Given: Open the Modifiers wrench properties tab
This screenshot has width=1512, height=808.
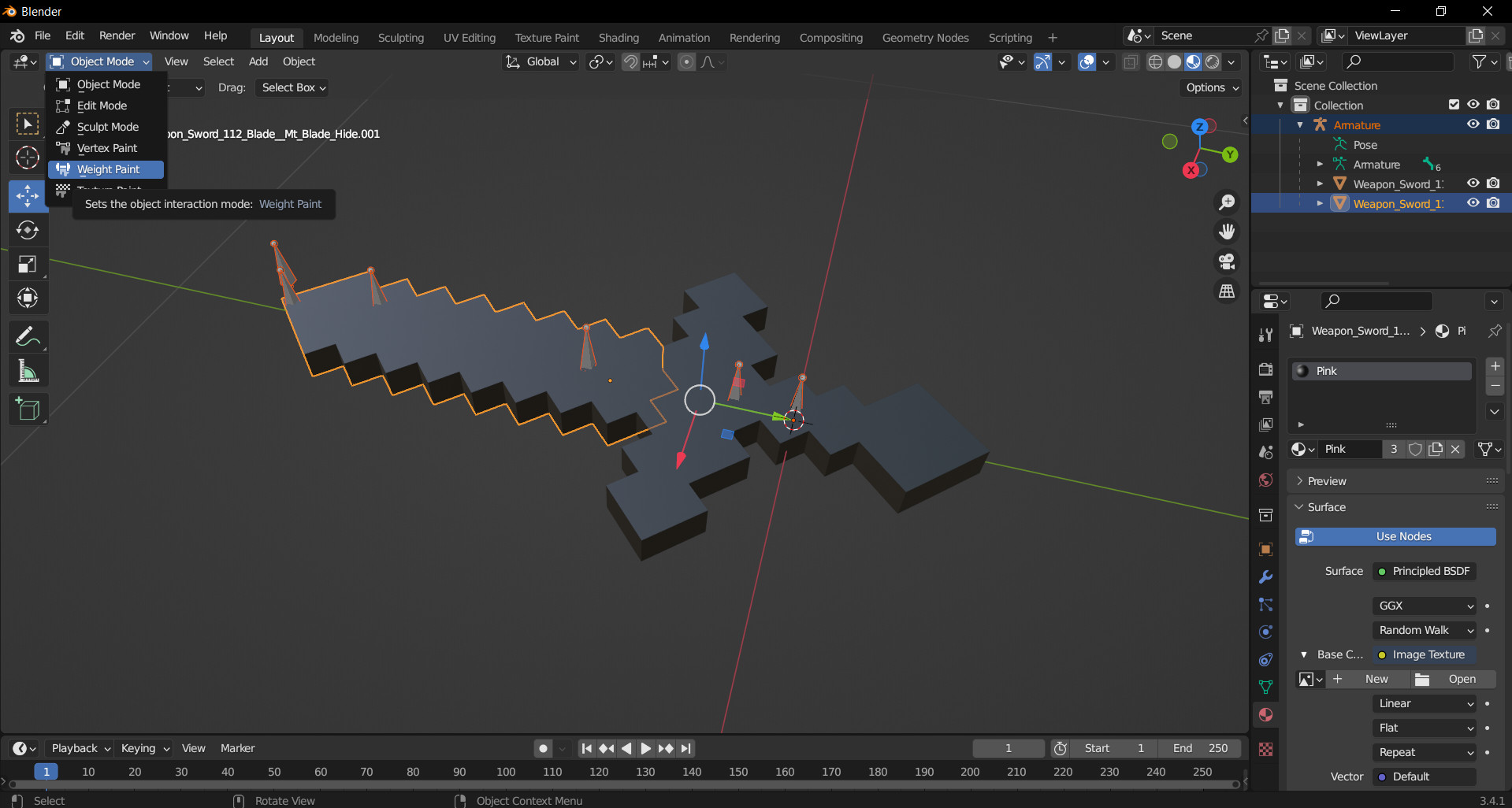Looking at the screenshot, I should coord(1265,577).
